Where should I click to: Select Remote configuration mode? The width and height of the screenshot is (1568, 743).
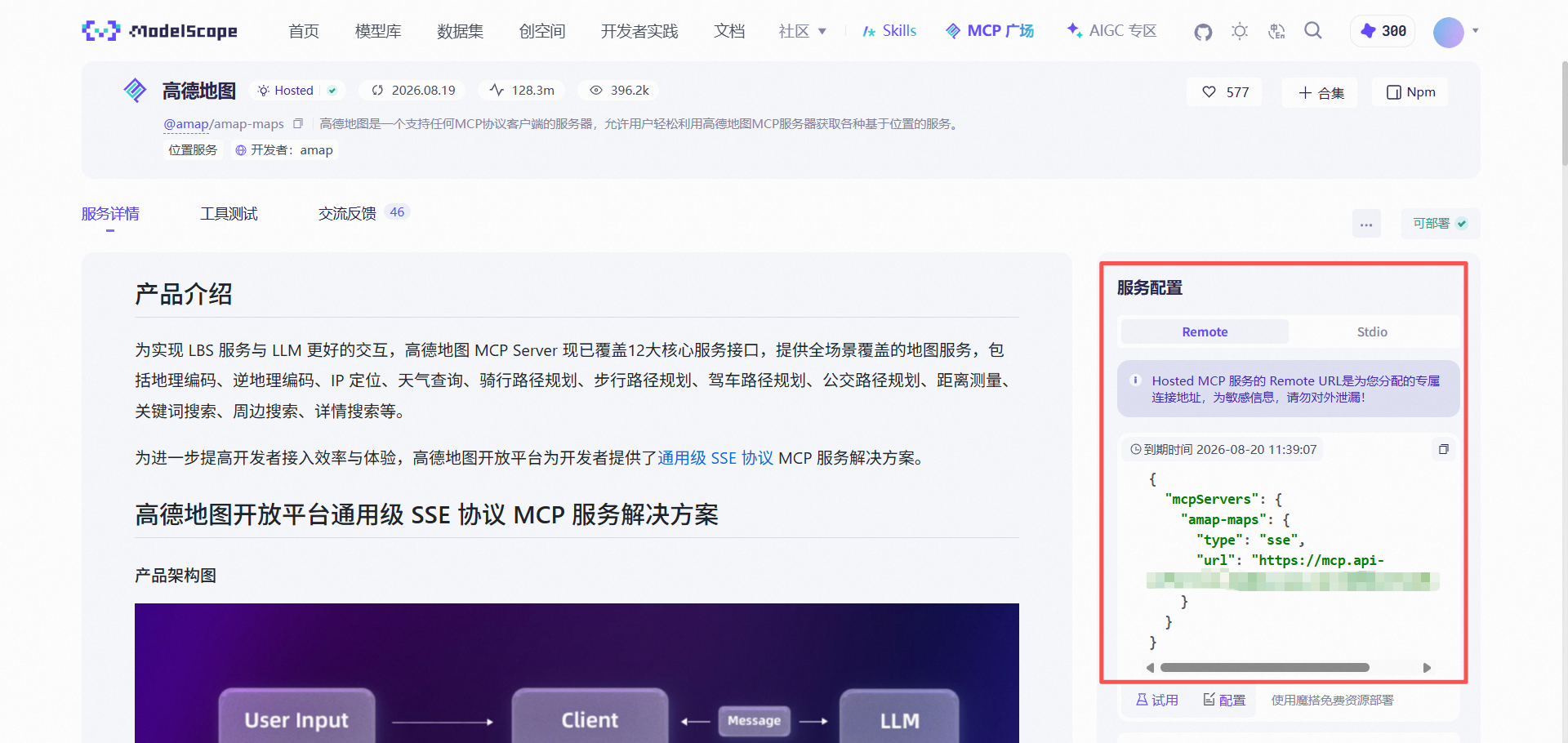(1205, 331)
